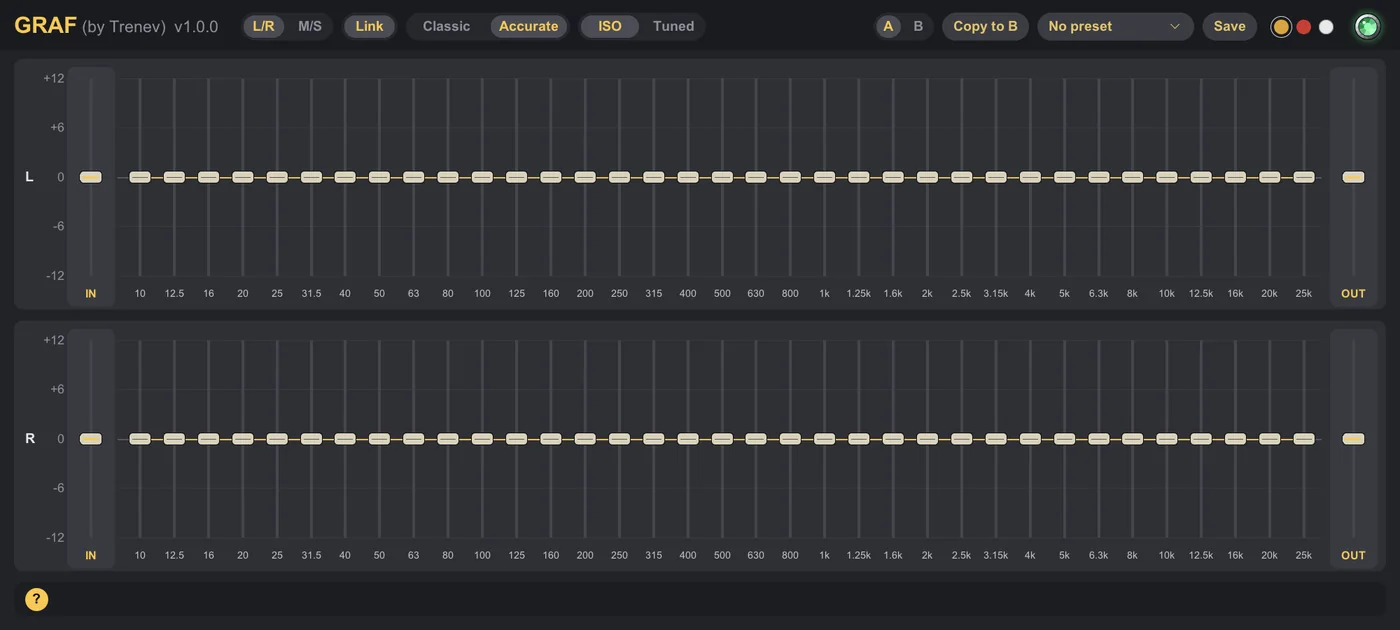Choose Tuned frequency spacing
The height and width of the screenshot is (630, 1400).
click(x=673, y=26)
